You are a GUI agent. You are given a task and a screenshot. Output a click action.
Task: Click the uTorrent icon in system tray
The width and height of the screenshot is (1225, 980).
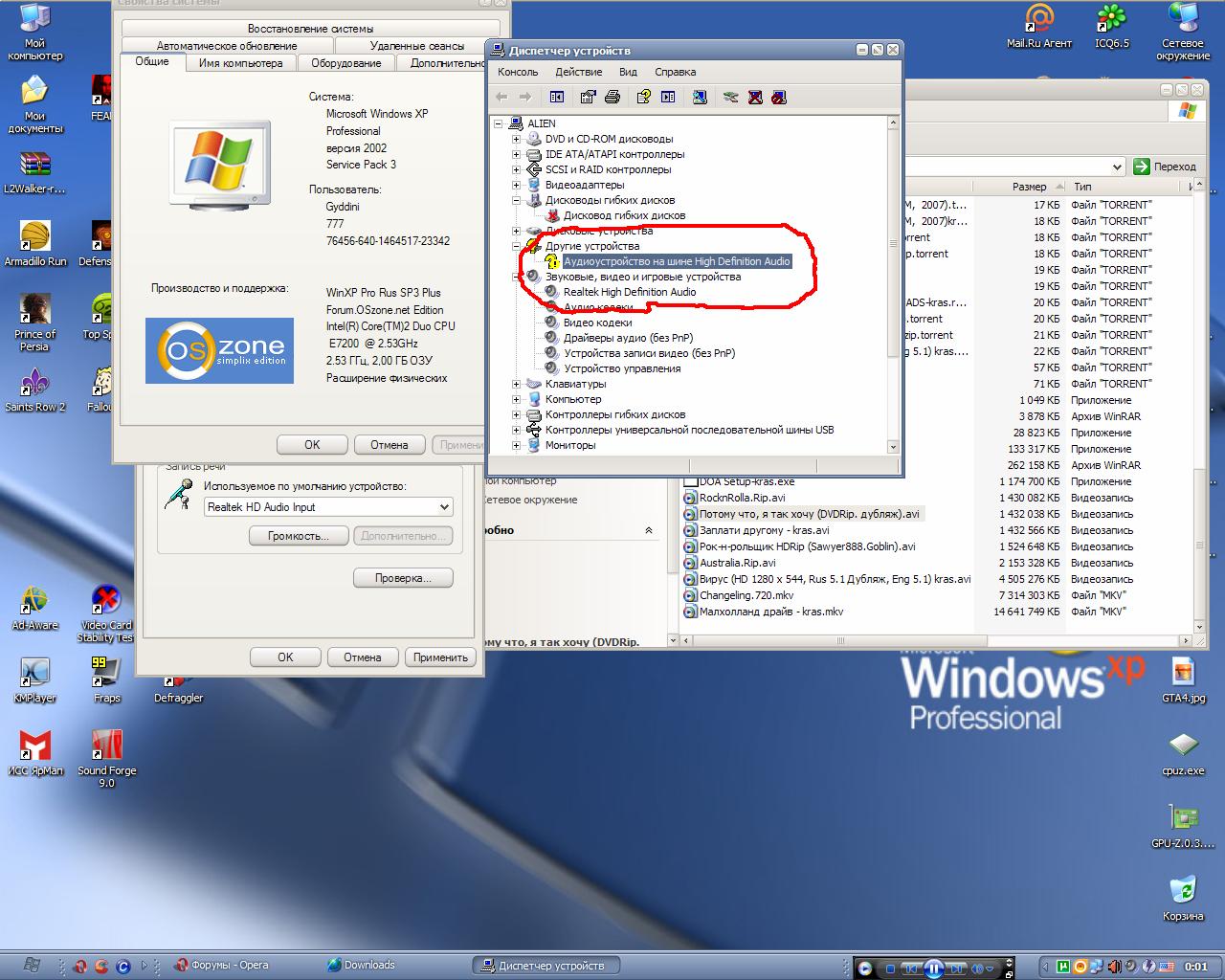1061,967
